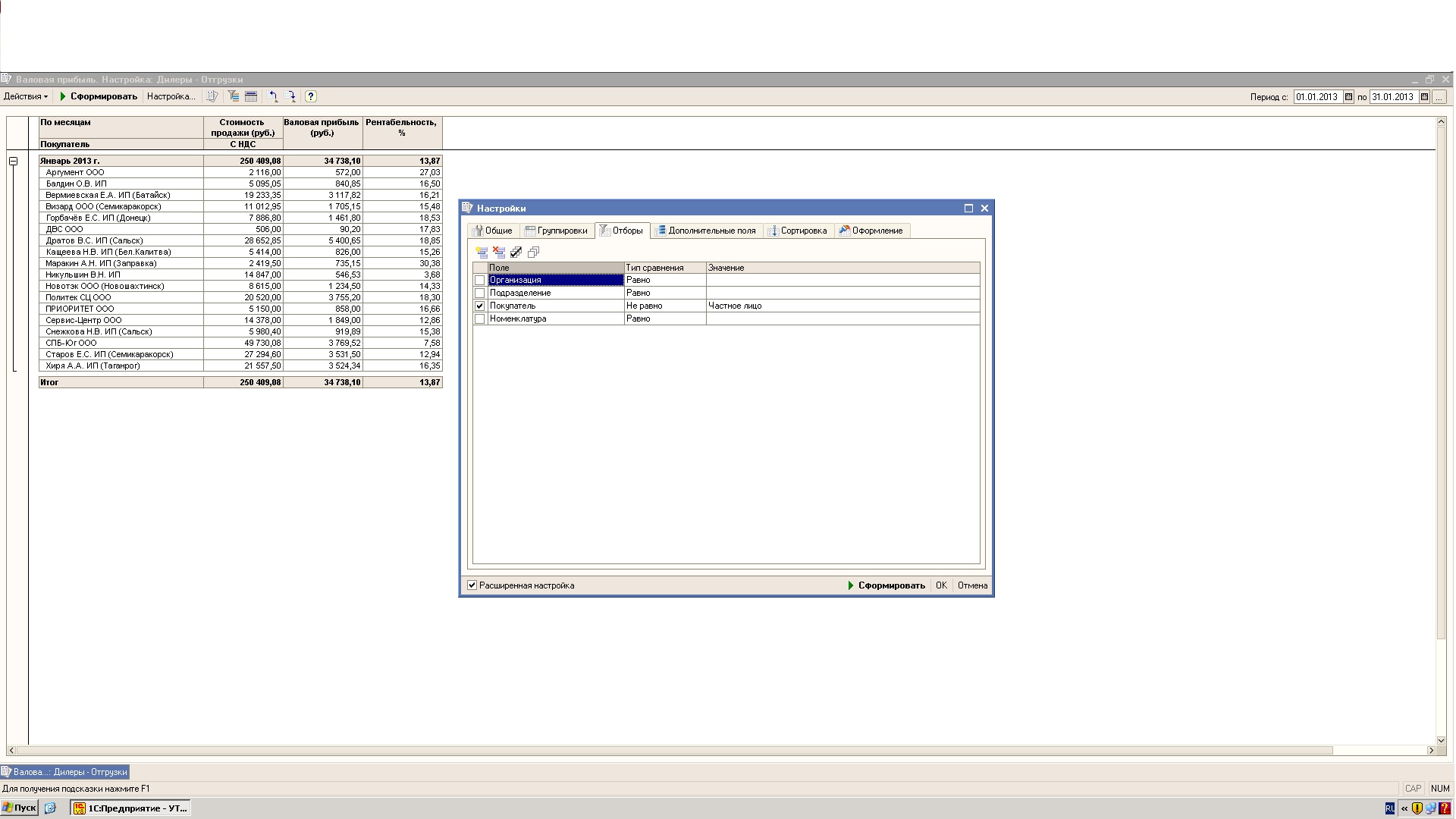This screenshot has width=1456, height=819.
Task: Enable the Организация filter checkbox
Action: coord(479,281)
